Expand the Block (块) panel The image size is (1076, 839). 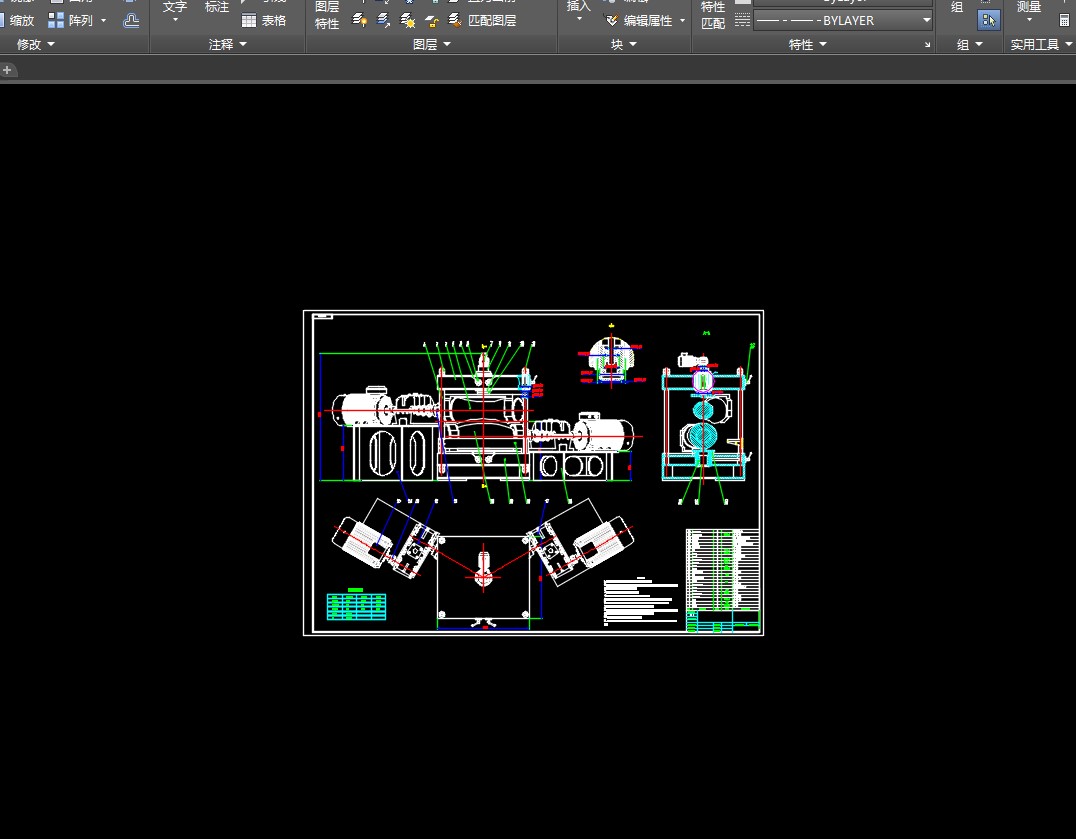[624, 45]
